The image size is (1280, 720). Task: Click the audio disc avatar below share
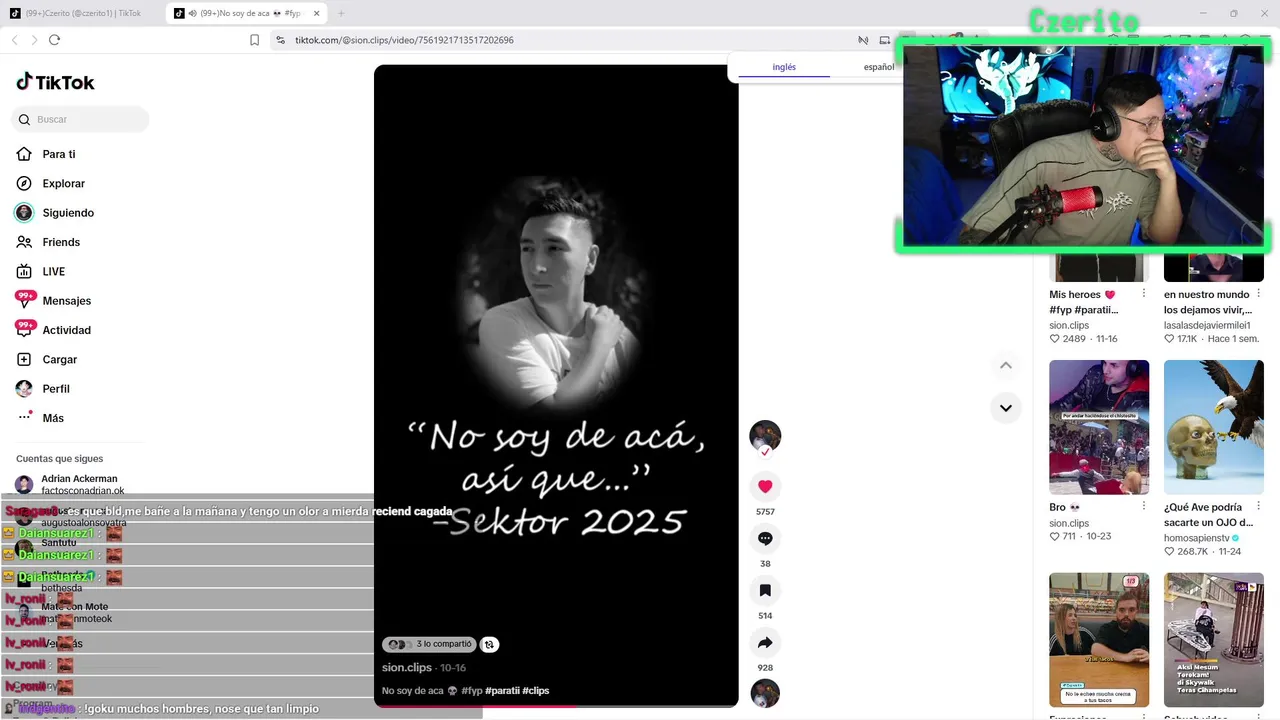click(x=765, y=693)
